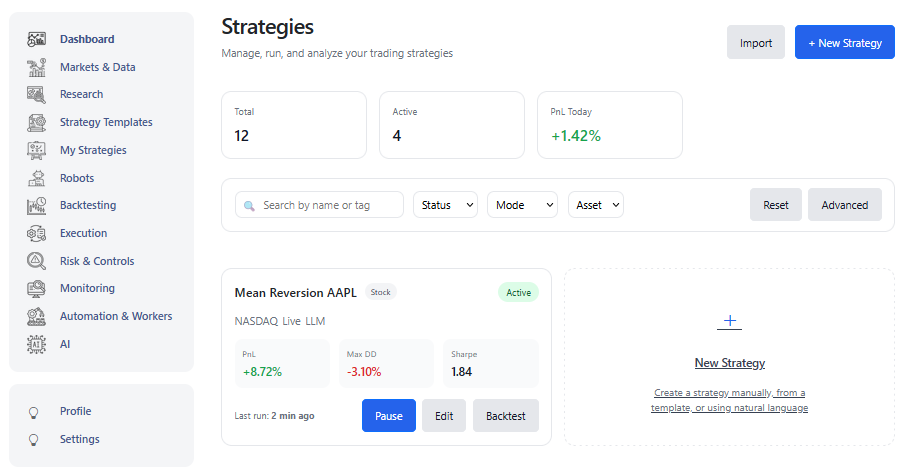Image resolution: width=902 pixels, height=469 pixels.
Task: Click the blue New Strategy button
Action: click(x=844, y=43)
